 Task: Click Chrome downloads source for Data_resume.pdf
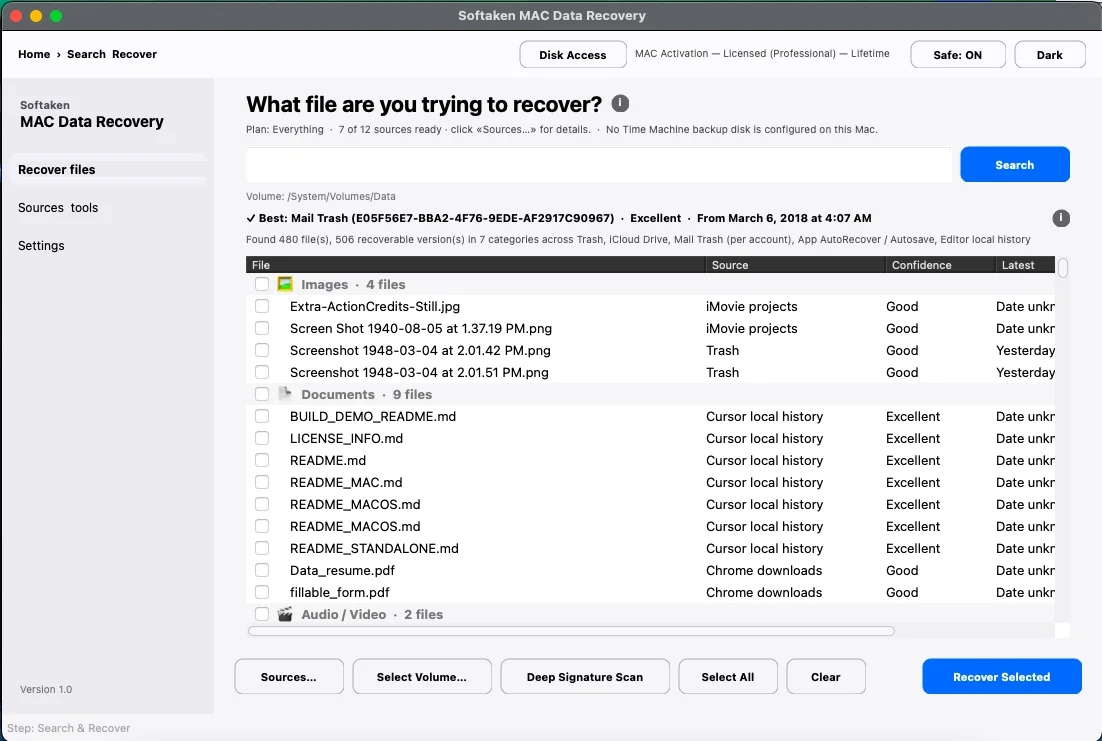764,569
